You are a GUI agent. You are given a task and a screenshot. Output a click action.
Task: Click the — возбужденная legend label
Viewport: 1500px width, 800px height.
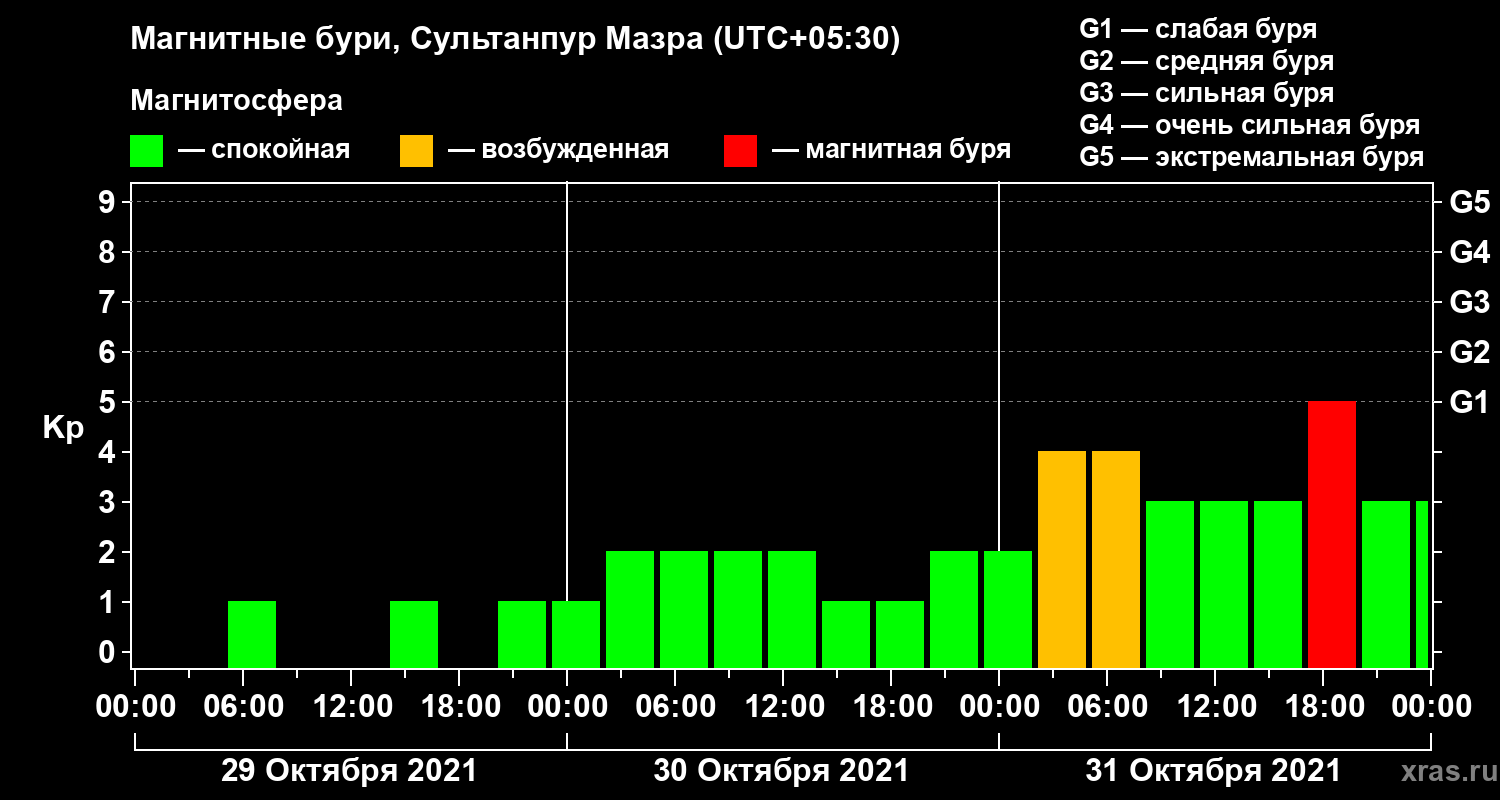tap(558, 151)
